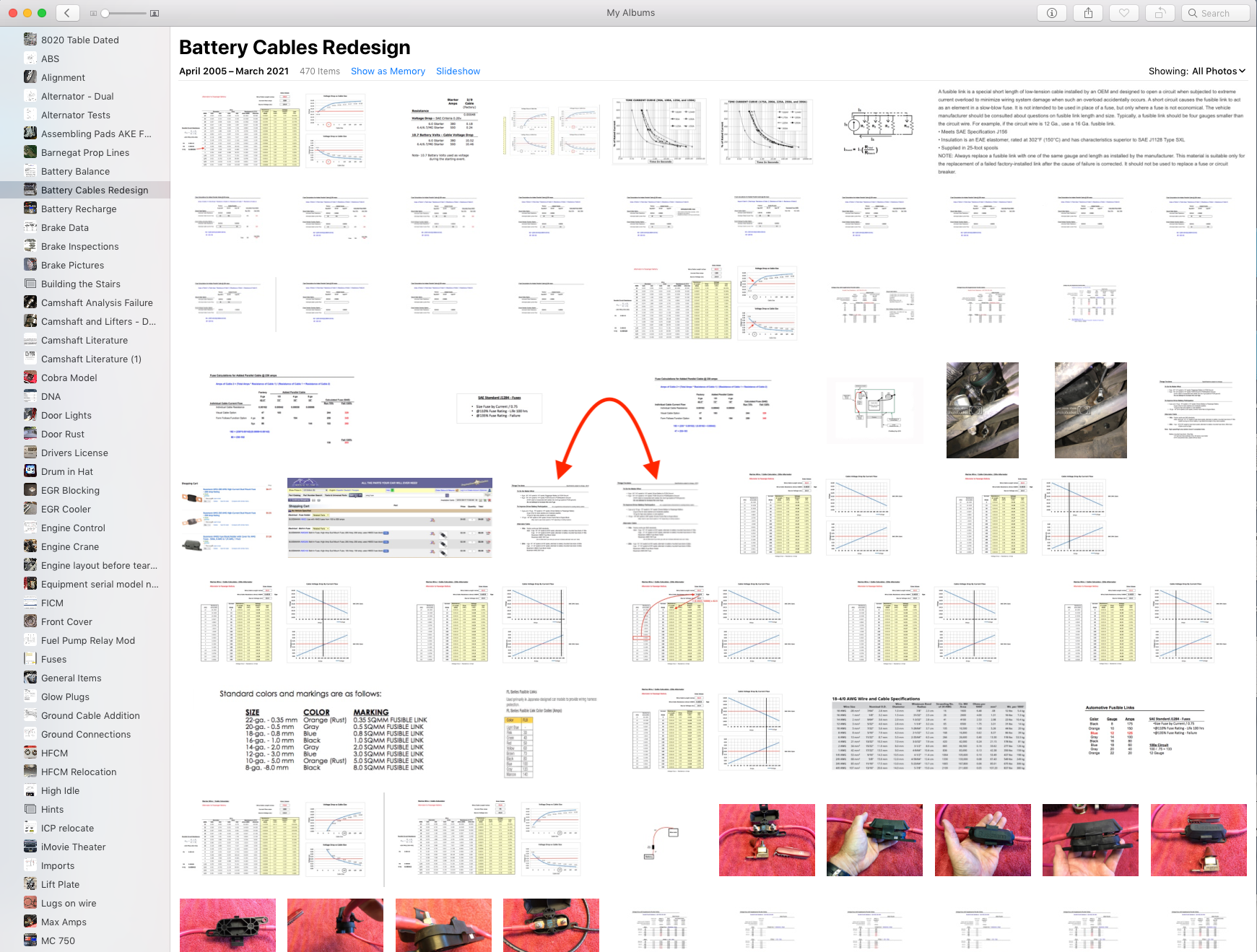Click the Cobra Model album icon

click(x=30, y=377)
